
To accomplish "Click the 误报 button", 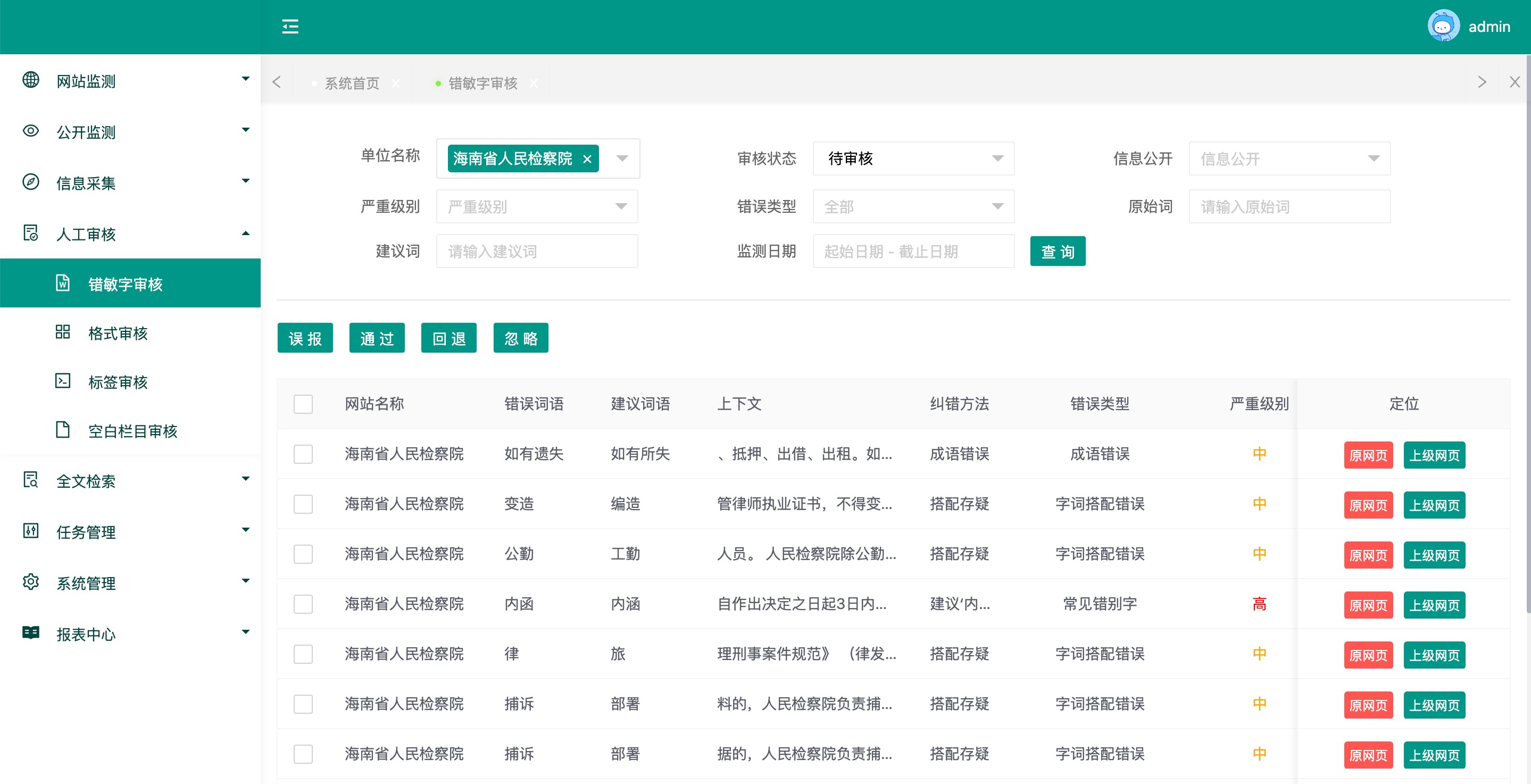I will (x=305, y=338).
